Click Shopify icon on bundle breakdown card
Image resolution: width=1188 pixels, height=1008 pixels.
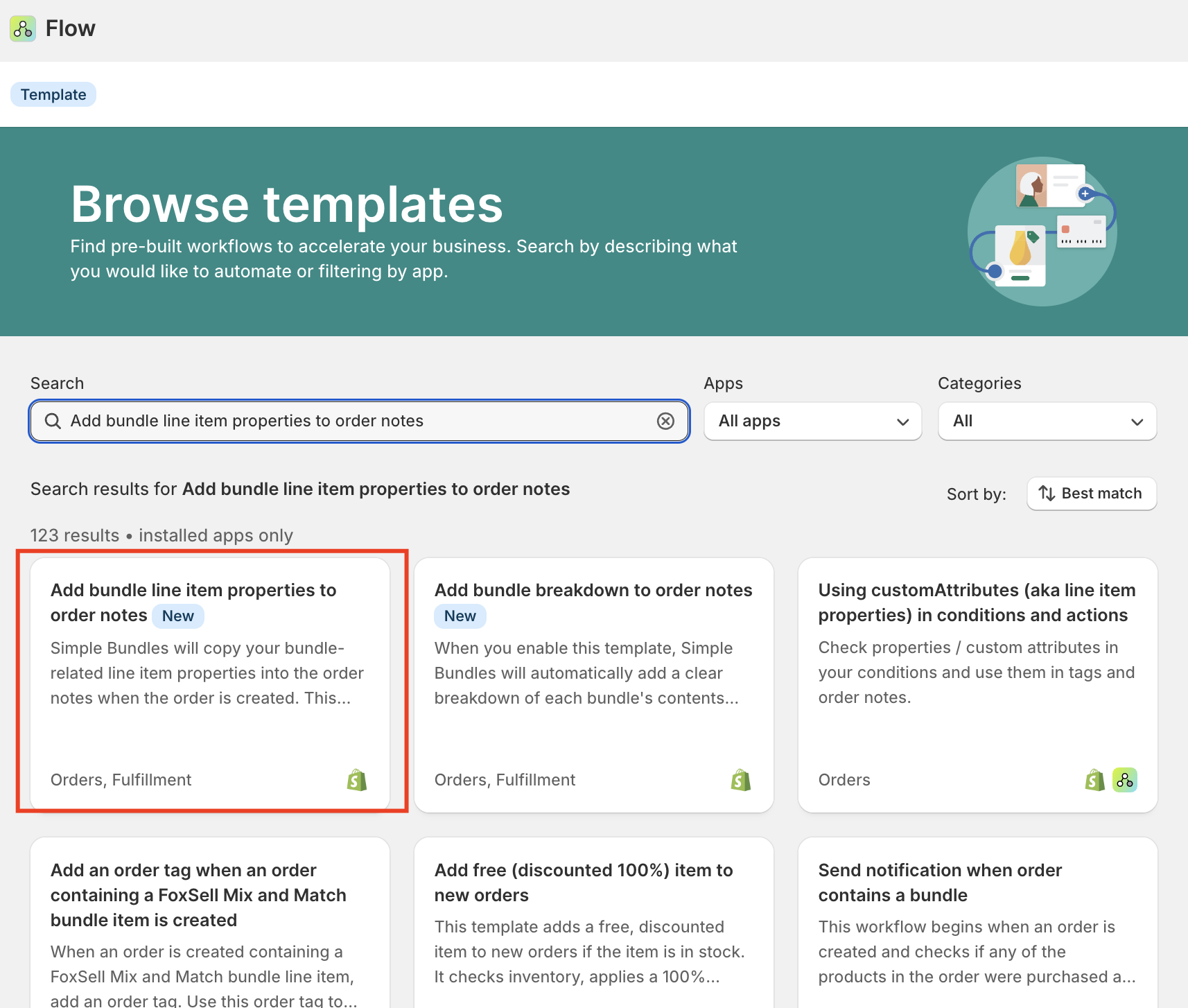[741, 781]
